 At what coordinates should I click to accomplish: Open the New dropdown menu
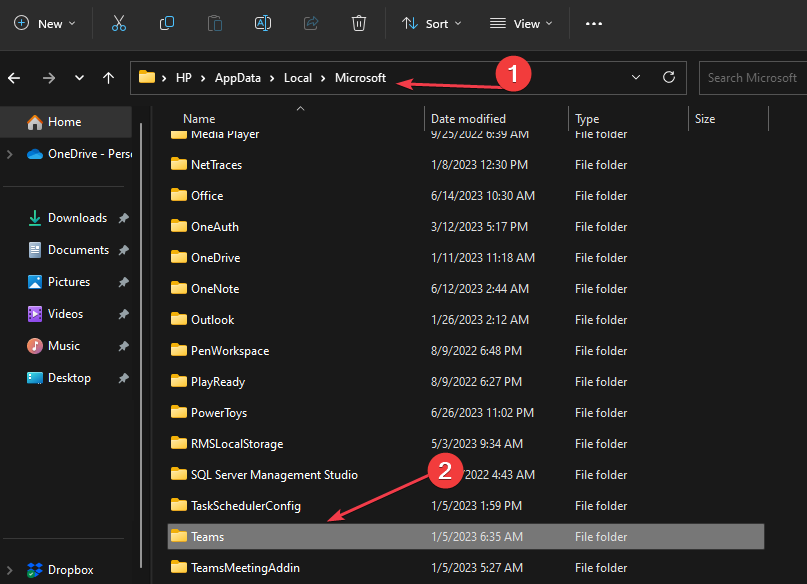pyautogui.click(x=44, y=24)
